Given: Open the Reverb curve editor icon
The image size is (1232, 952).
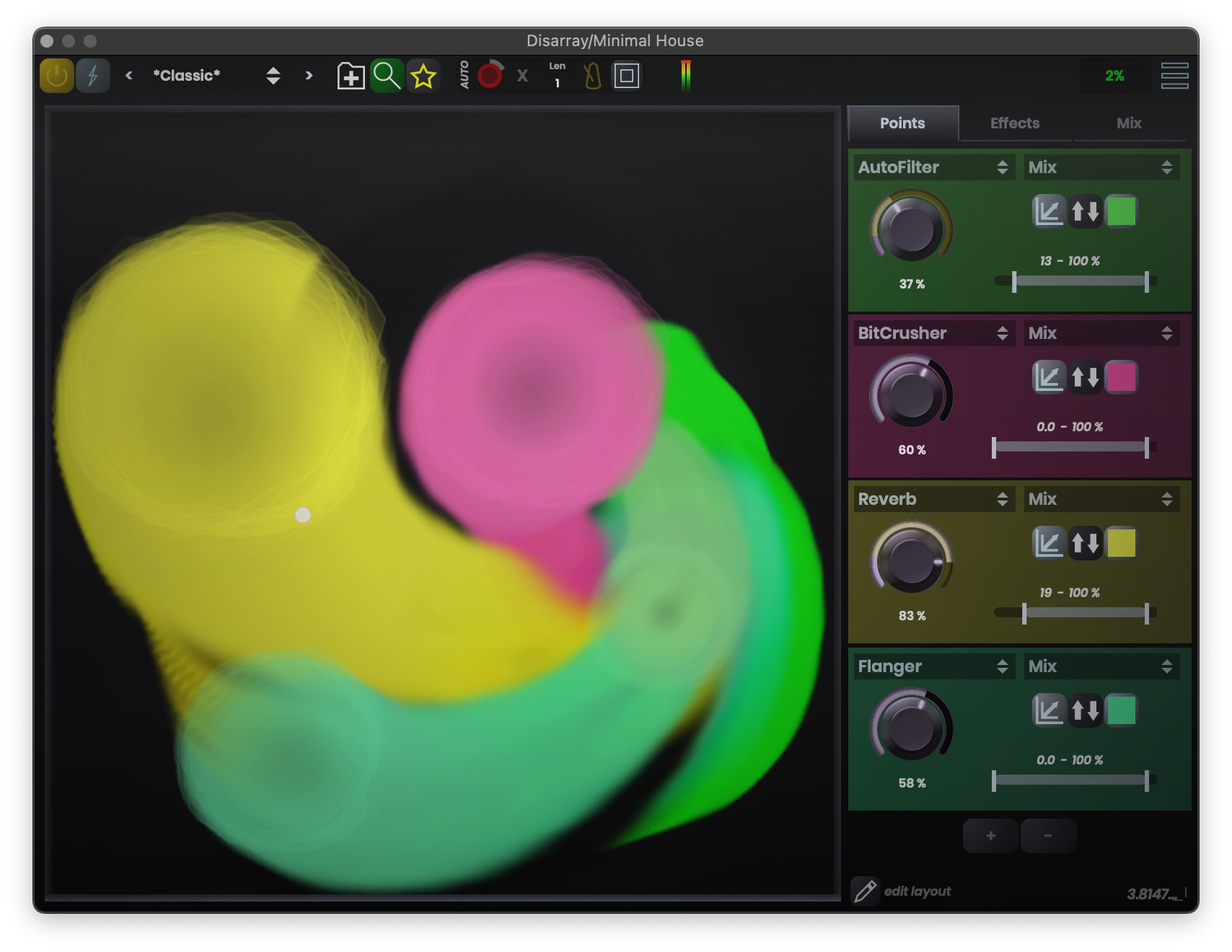Looking at the screenshot, I should (1048, 544).
